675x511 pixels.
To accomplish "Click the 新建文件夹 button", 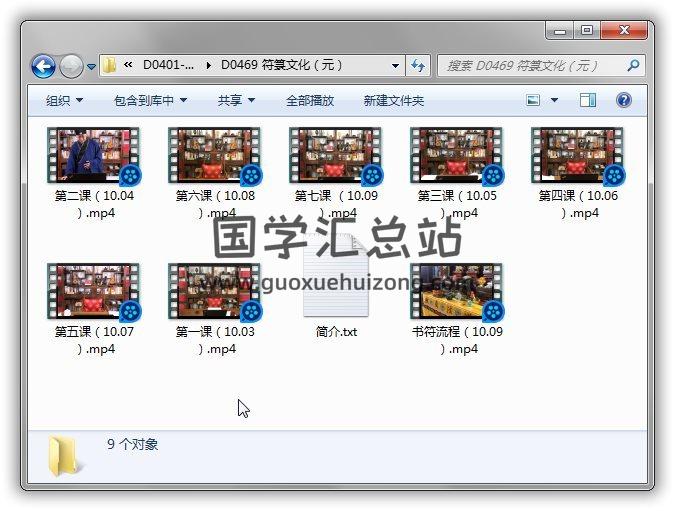I will pyautogui.click(x=393, y=100).
